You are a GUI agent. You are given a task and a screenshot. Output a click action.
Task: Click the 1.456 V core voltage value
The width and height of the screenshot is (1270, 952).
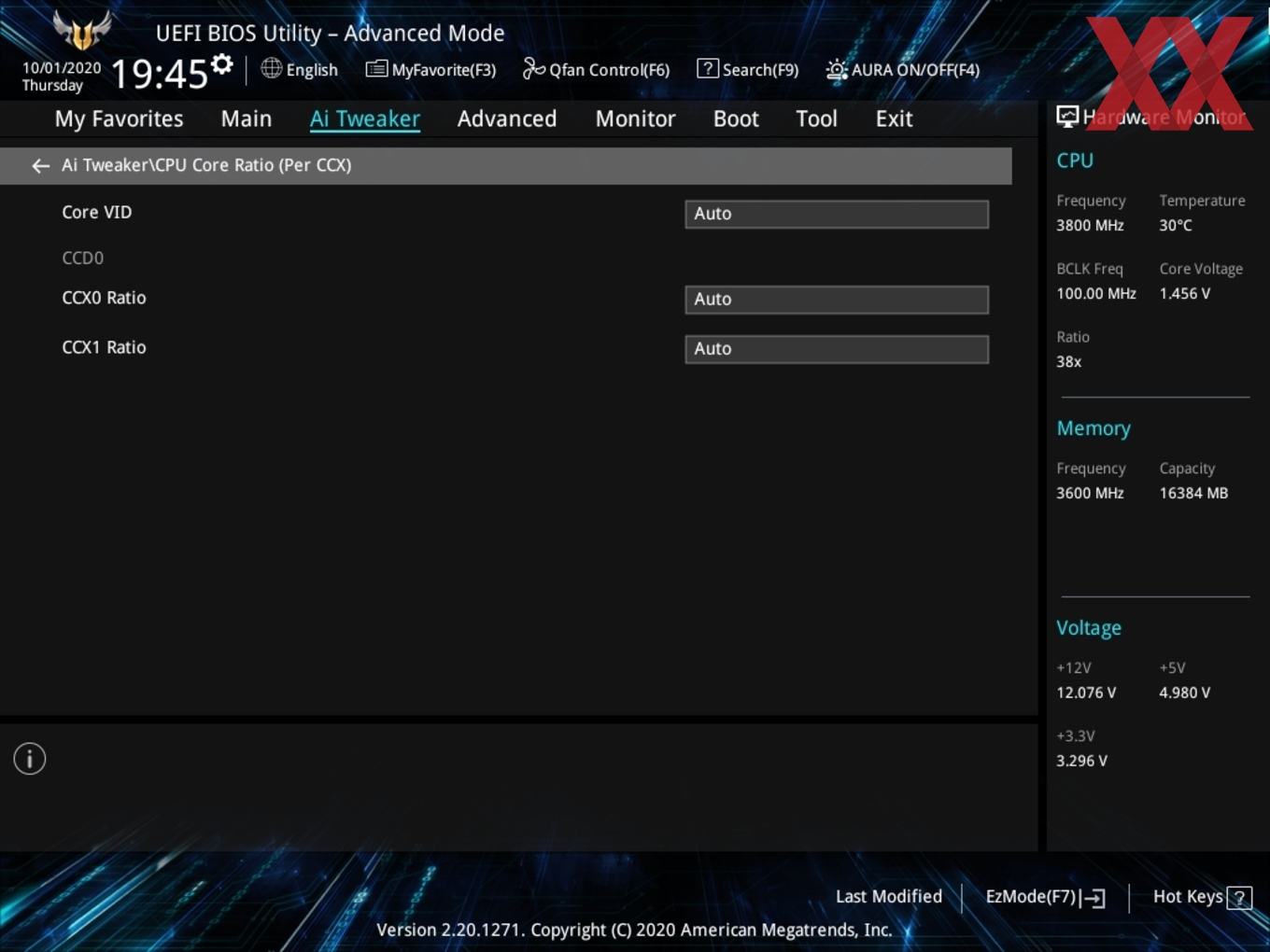tap(1185, 293)
